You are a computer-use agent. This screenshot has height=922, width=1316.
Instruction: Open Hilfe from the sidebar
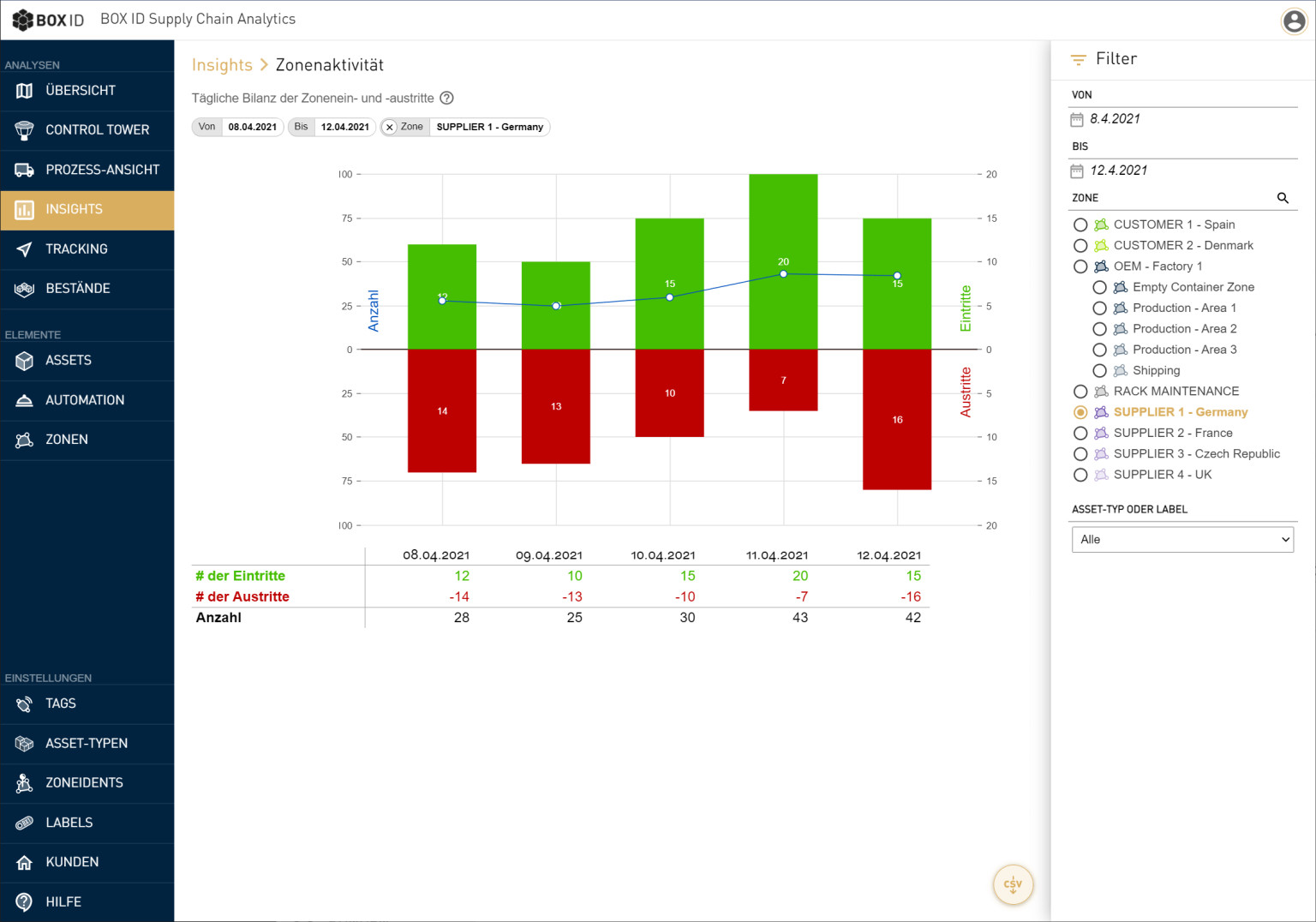click(x=23, y=901)
